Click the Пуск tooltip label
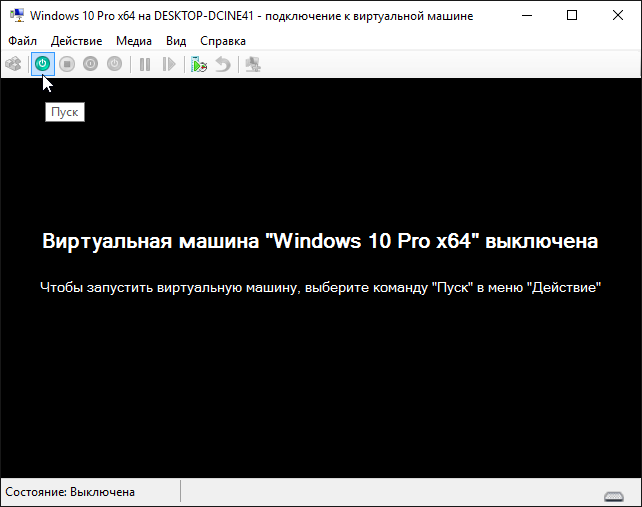 click(65, 112)
